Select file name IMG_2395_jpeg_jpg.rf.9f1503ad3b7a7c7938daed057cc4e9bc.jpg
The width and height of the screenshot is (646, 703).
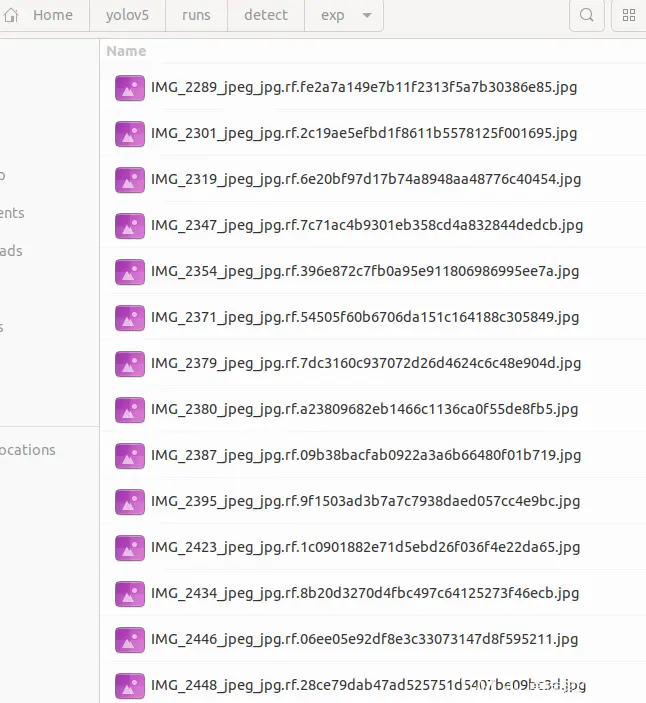(x=365, y=502)
